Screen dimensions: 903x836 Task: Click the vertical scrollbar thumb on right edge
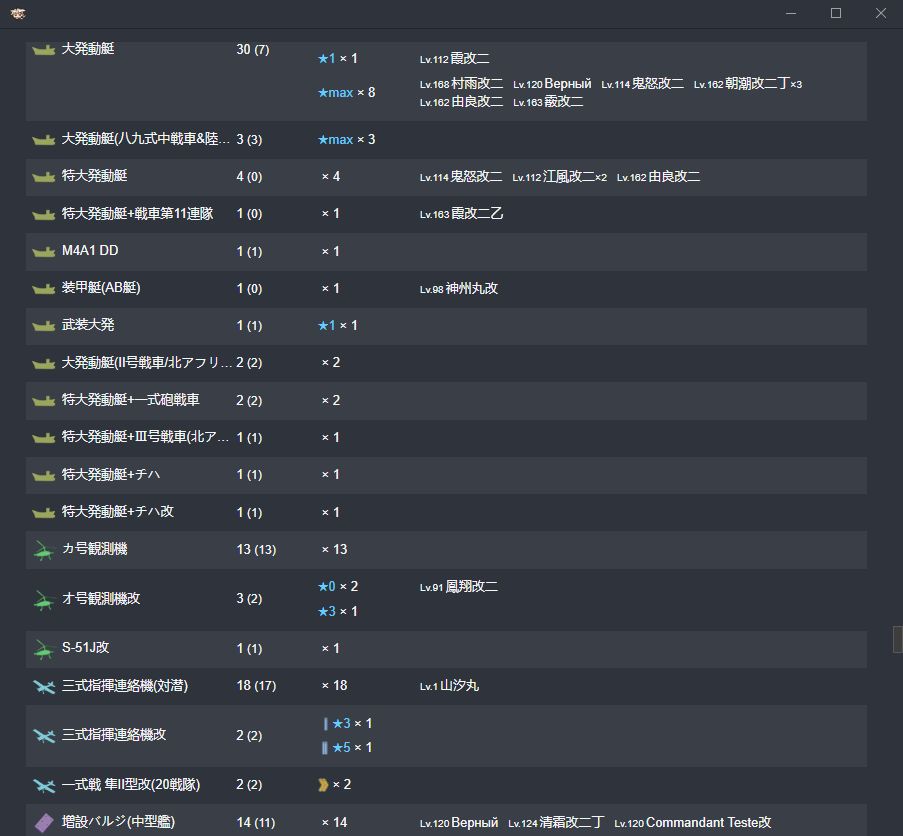coord(898,640)
